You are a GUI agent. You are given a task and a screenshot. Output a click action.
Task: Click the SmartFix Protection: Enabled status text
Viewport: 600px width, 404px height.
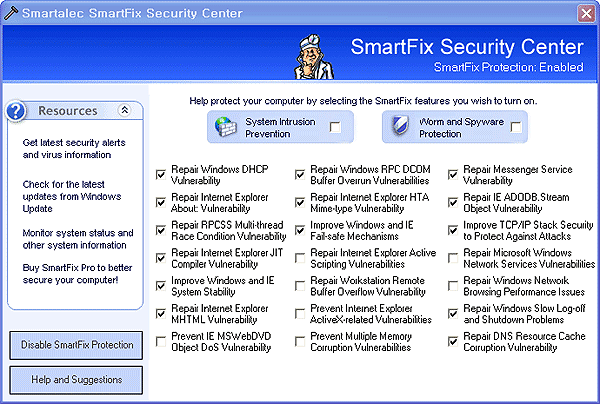tap(509, 67)
